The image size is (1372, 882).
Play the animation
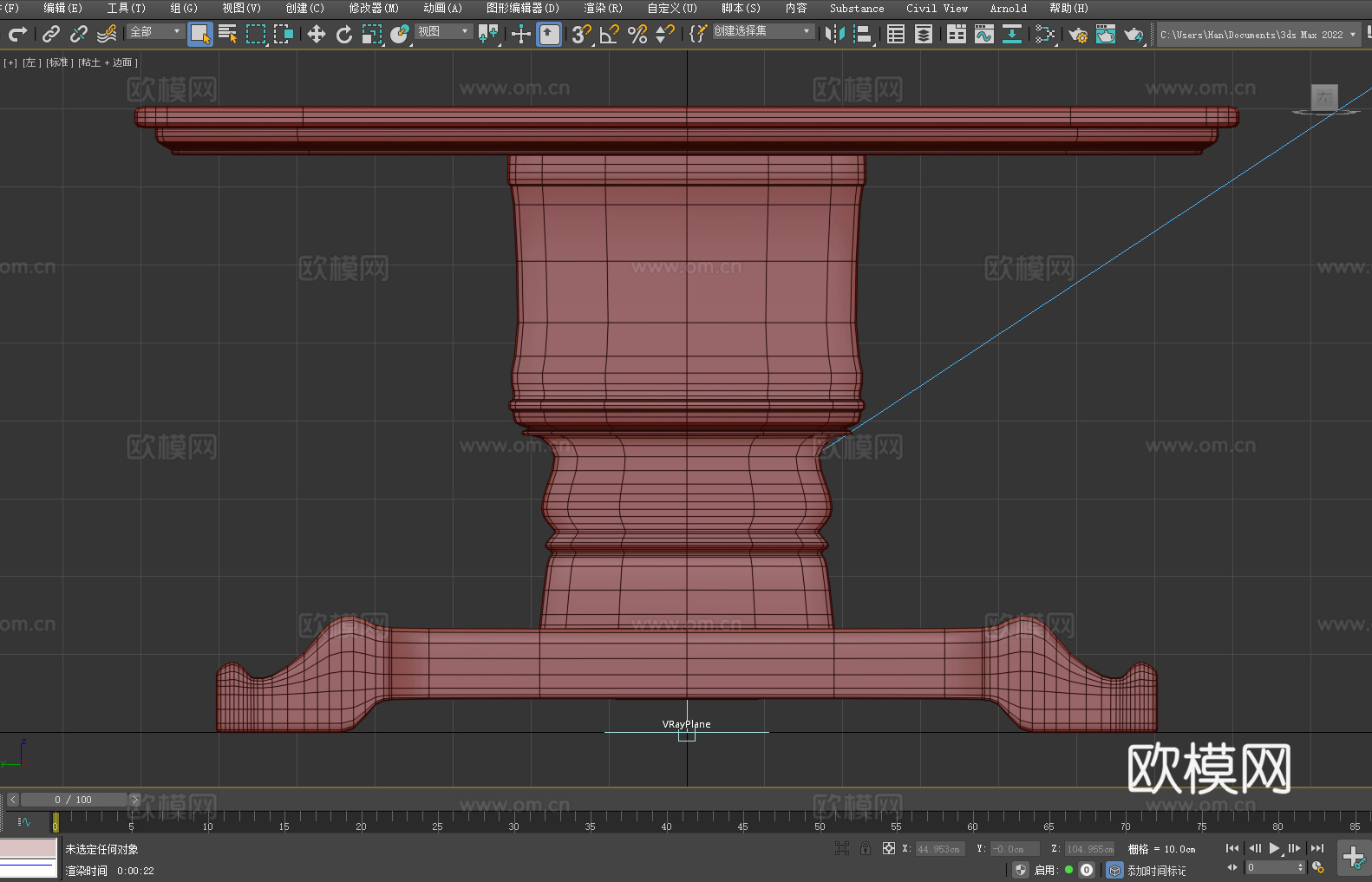[x=1275, y=848]
